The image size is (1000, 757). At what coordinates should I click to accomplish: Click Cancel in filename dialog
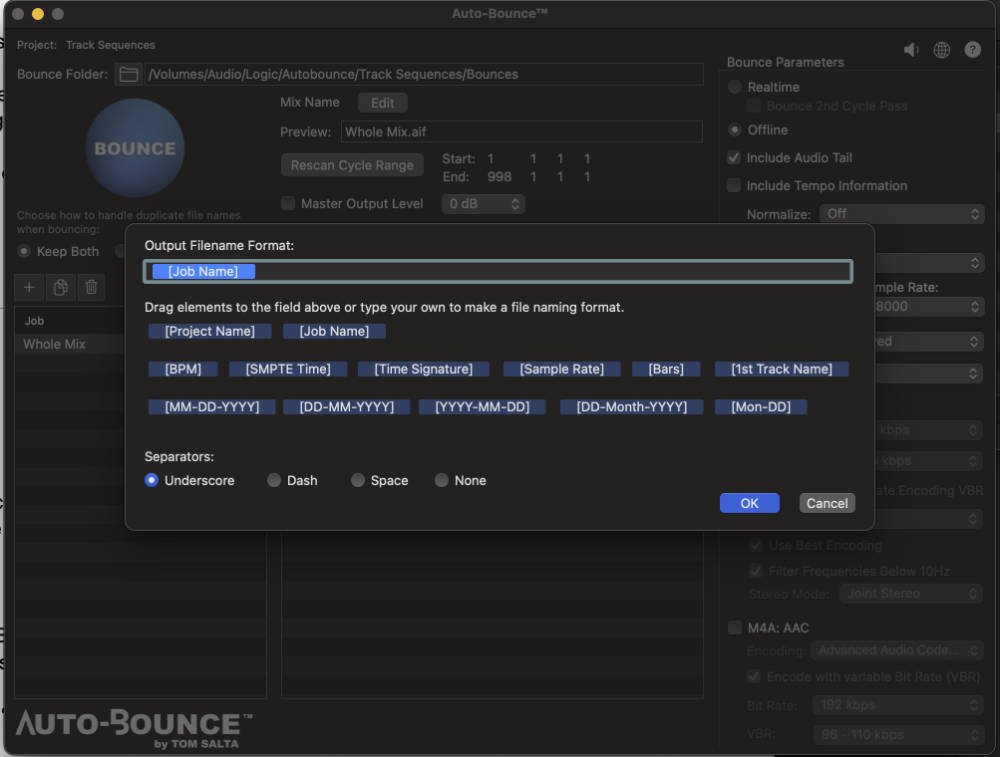click(x=827, y=503)
